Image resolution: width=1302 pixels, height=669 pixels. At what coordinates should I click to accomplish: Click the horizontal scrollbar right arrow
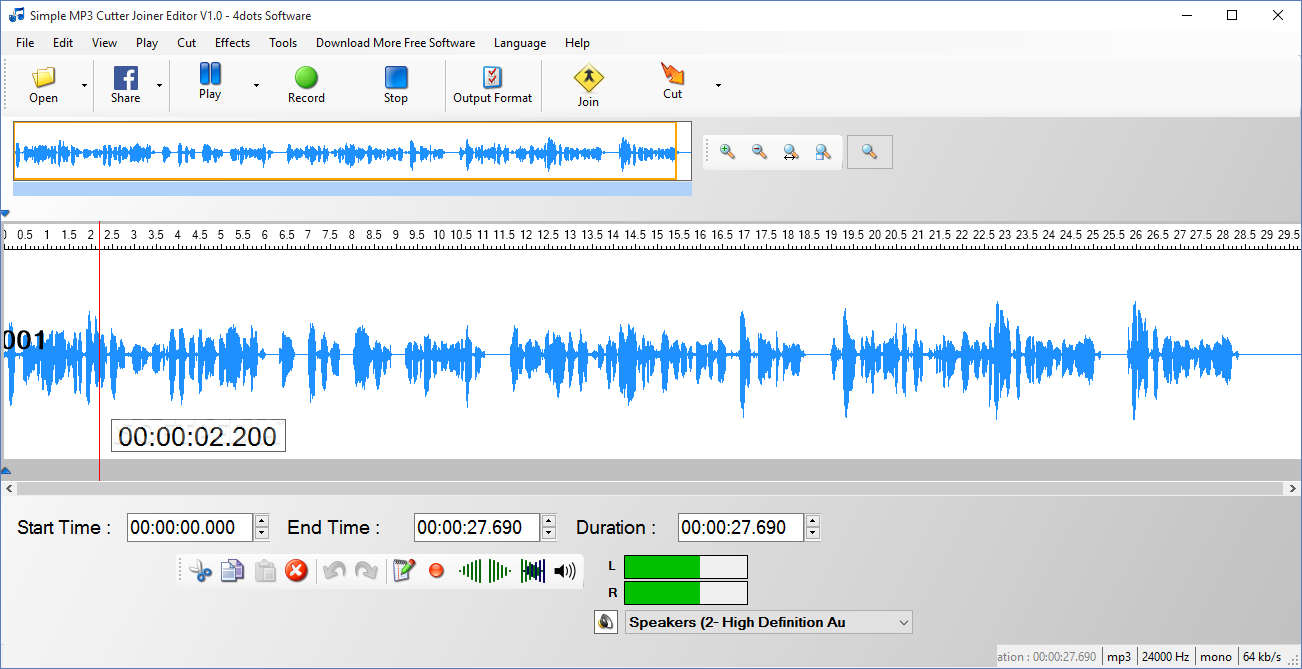(x=1292, y=489)
